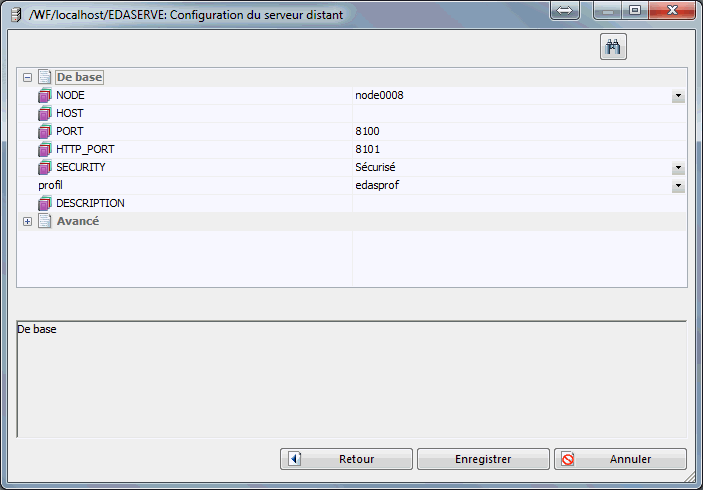Image resolution: width=703 pixels, height=490 pixels.
Task: Click the DESCRIPTION property icon
Action: [x=44, y=203]
